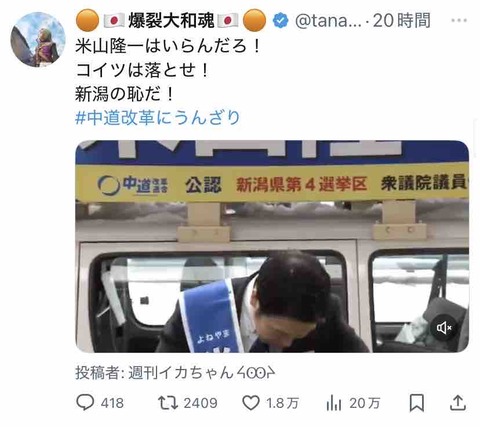Click the 2409 retweet count

click(201, 403)
